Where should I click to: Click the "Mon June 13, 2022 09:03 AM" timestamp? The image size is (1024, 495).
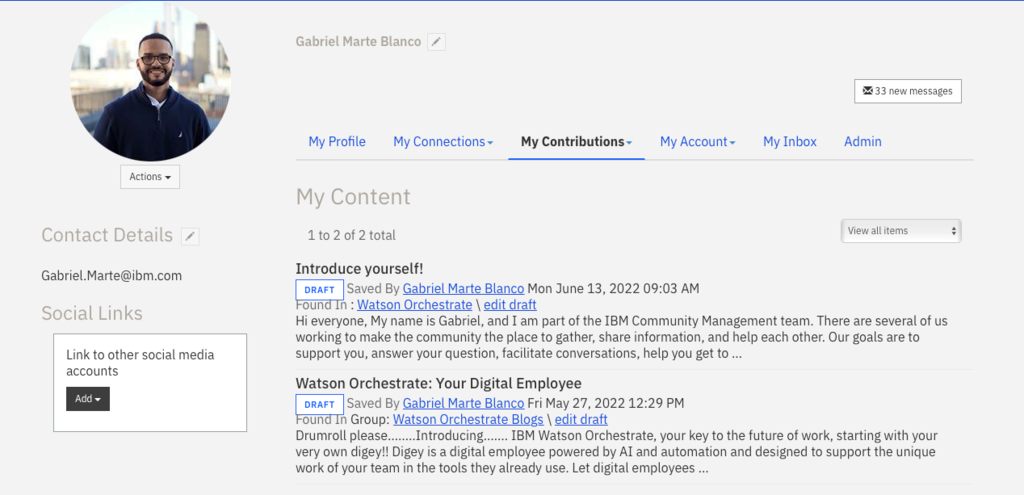tap(613, 288)
